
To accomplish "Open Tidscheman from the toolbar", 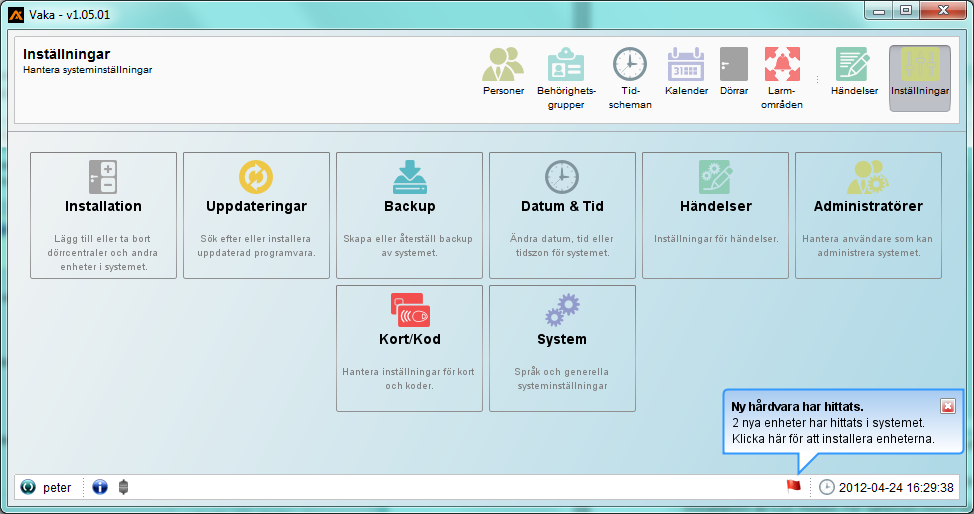I will tap(630, 78).
